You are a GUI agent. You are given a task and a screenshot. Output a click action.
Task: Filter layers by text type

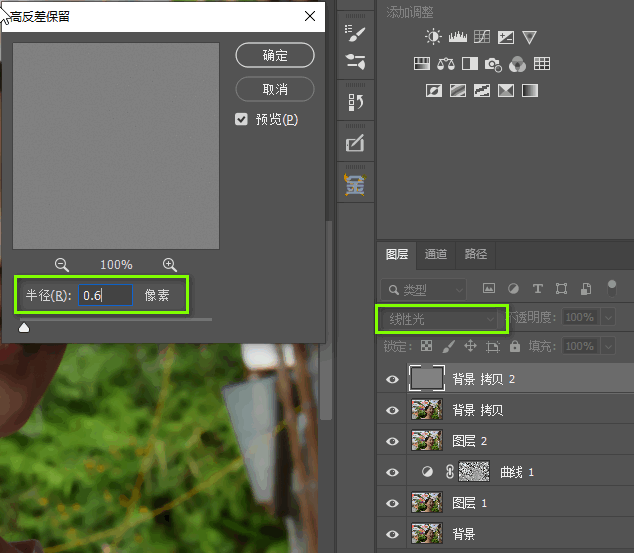(537, 289)
